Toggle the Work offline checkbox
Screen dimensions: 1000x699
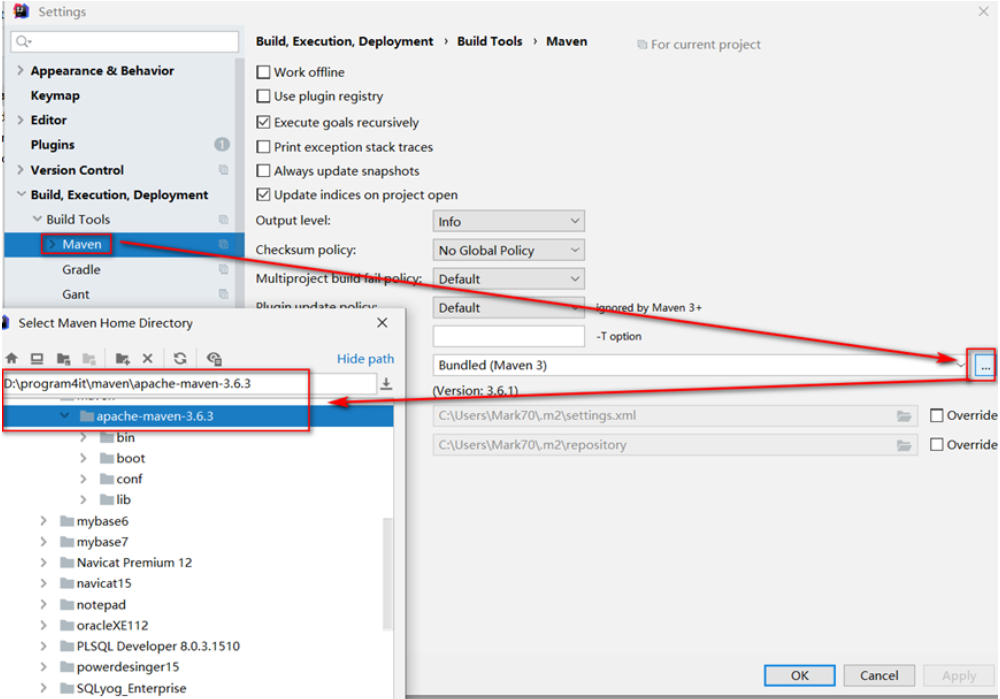point(263,72)
